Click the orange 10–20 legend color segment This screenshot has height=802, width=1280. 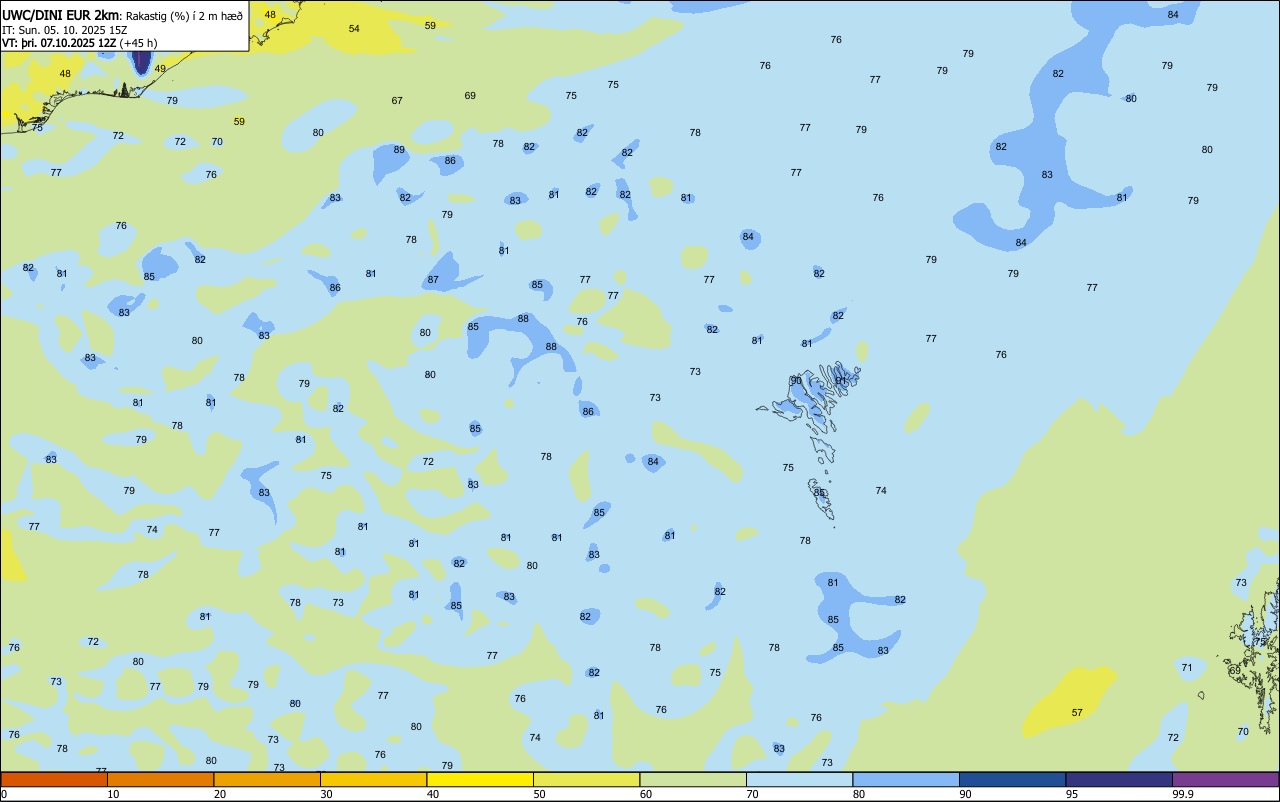click(x=160, y=779)
